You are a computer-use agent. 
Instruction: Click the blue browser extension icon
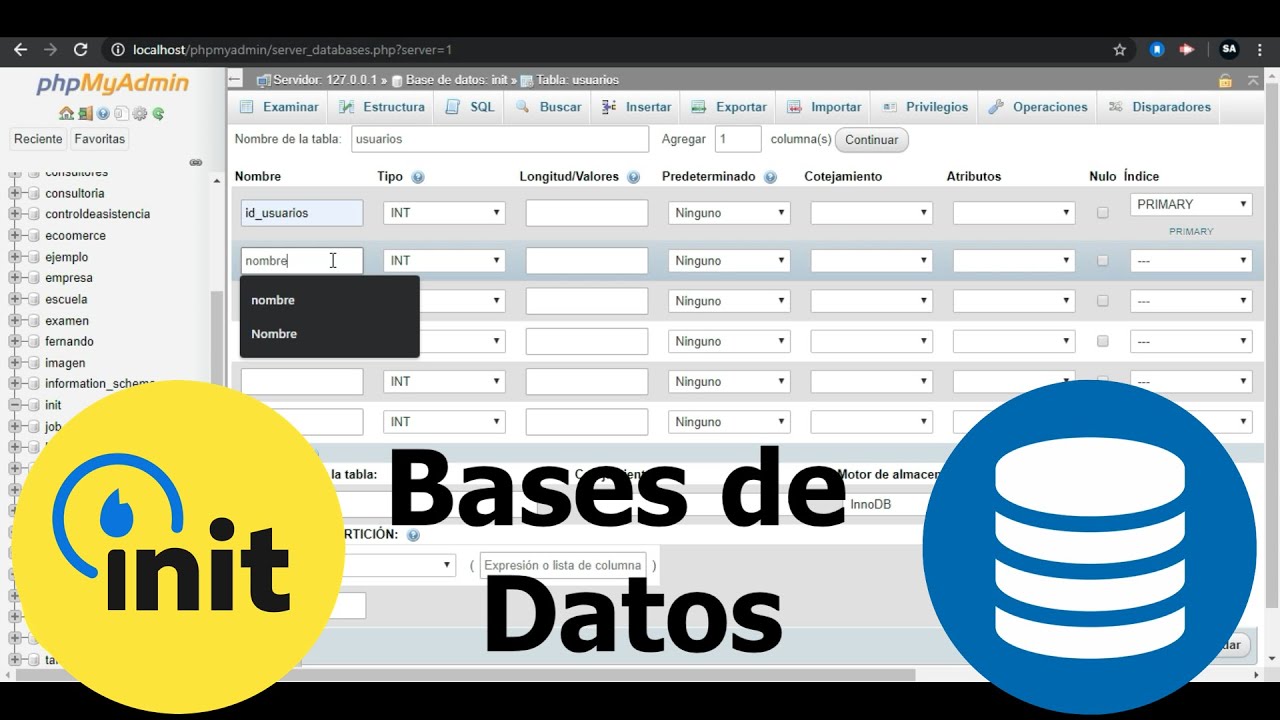(1157, 49)
